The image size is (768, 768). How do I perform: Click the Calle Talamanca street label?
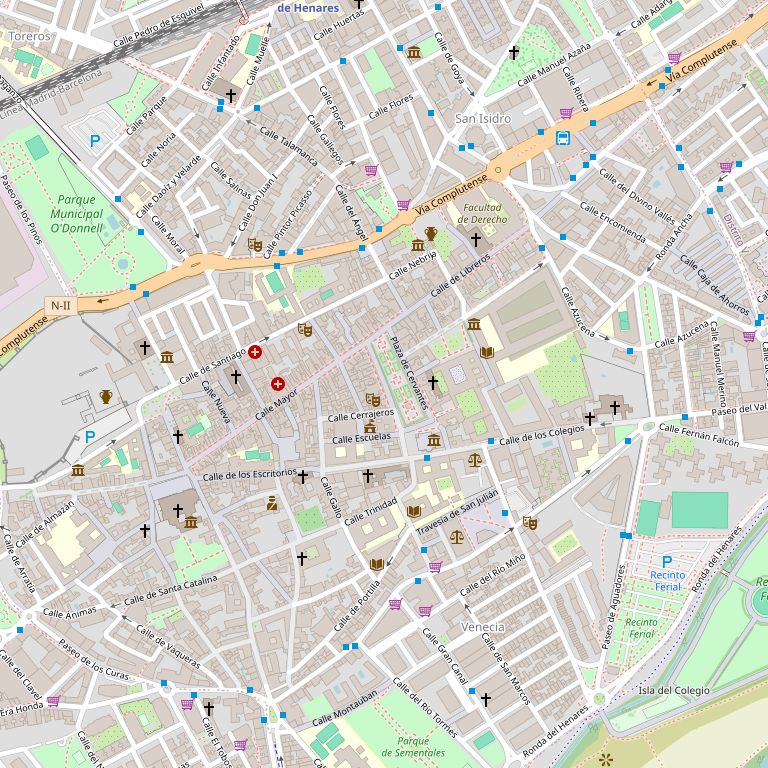(x=289, y=146)
